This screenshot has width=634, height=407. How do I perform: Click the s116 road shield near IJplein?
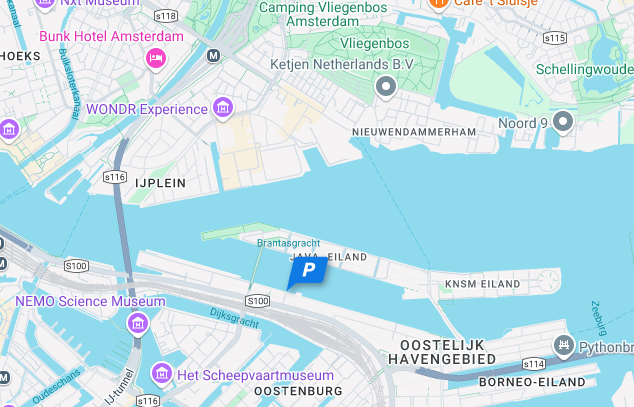click(x=115, y=177)
